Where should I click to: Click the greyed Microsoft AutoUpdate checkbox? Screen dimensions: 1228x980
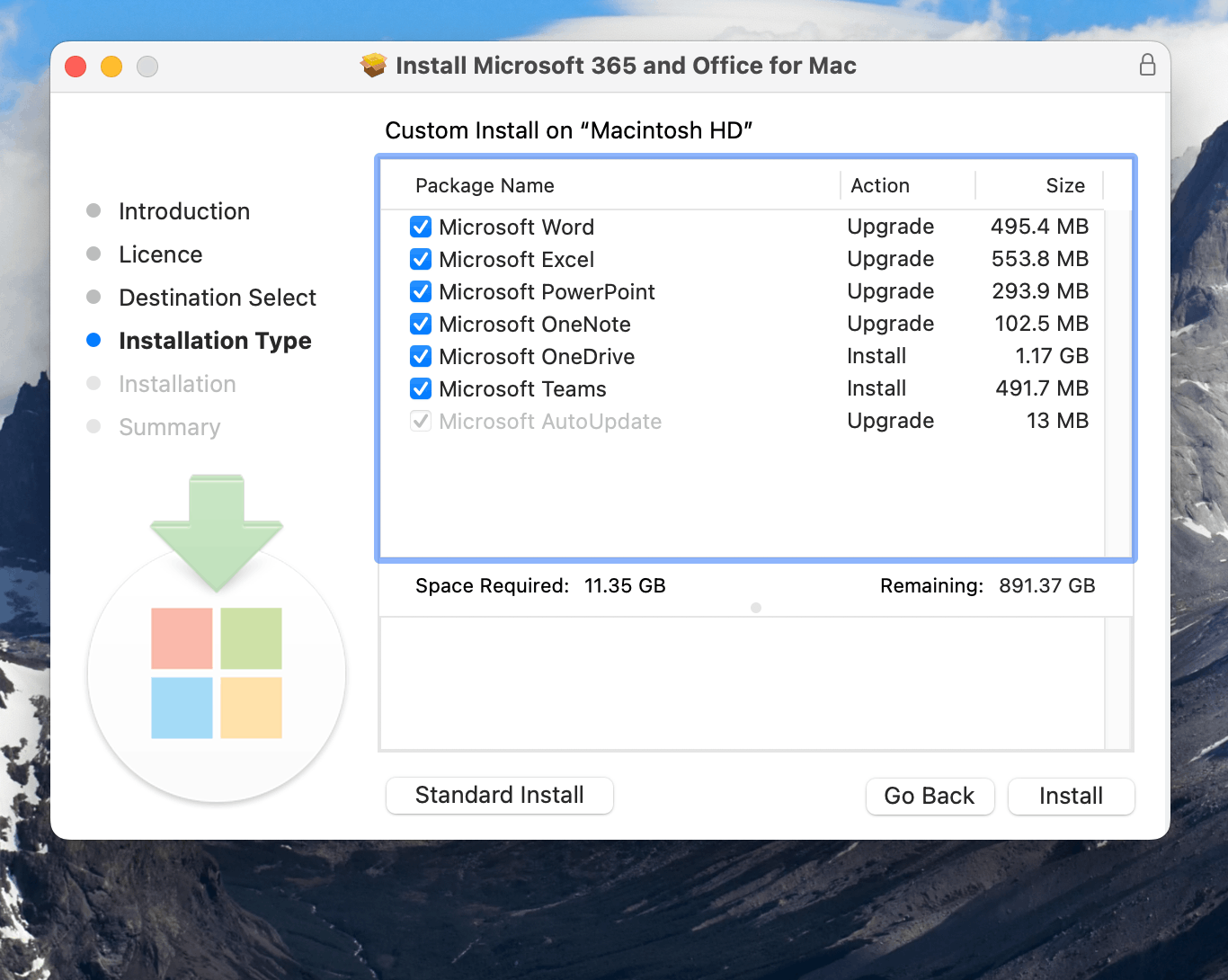point(421,421)
